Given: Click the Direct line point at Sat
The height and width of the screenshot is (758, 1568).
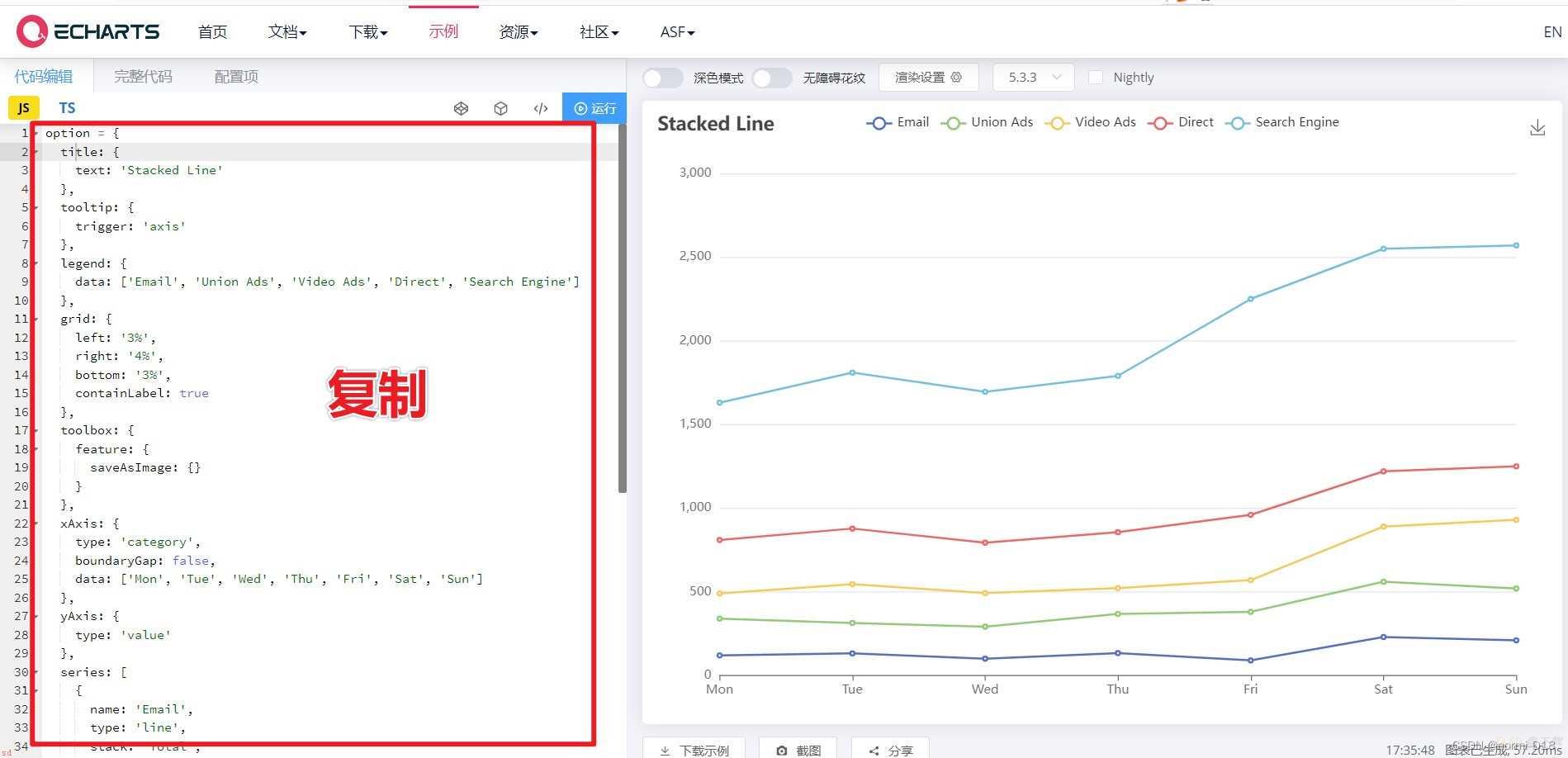Looking at the screenshot, I should click(1384, 471).
